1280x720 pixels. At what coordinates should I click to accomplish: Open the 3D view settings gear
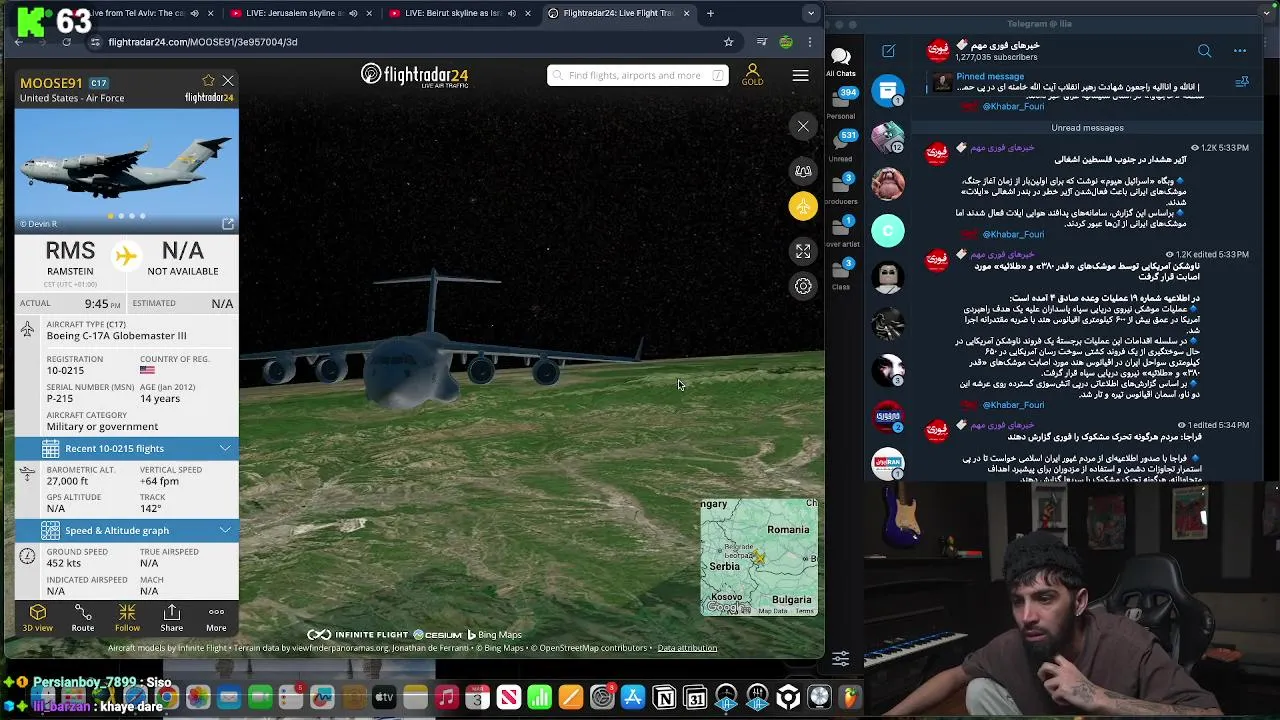point(803,286)
